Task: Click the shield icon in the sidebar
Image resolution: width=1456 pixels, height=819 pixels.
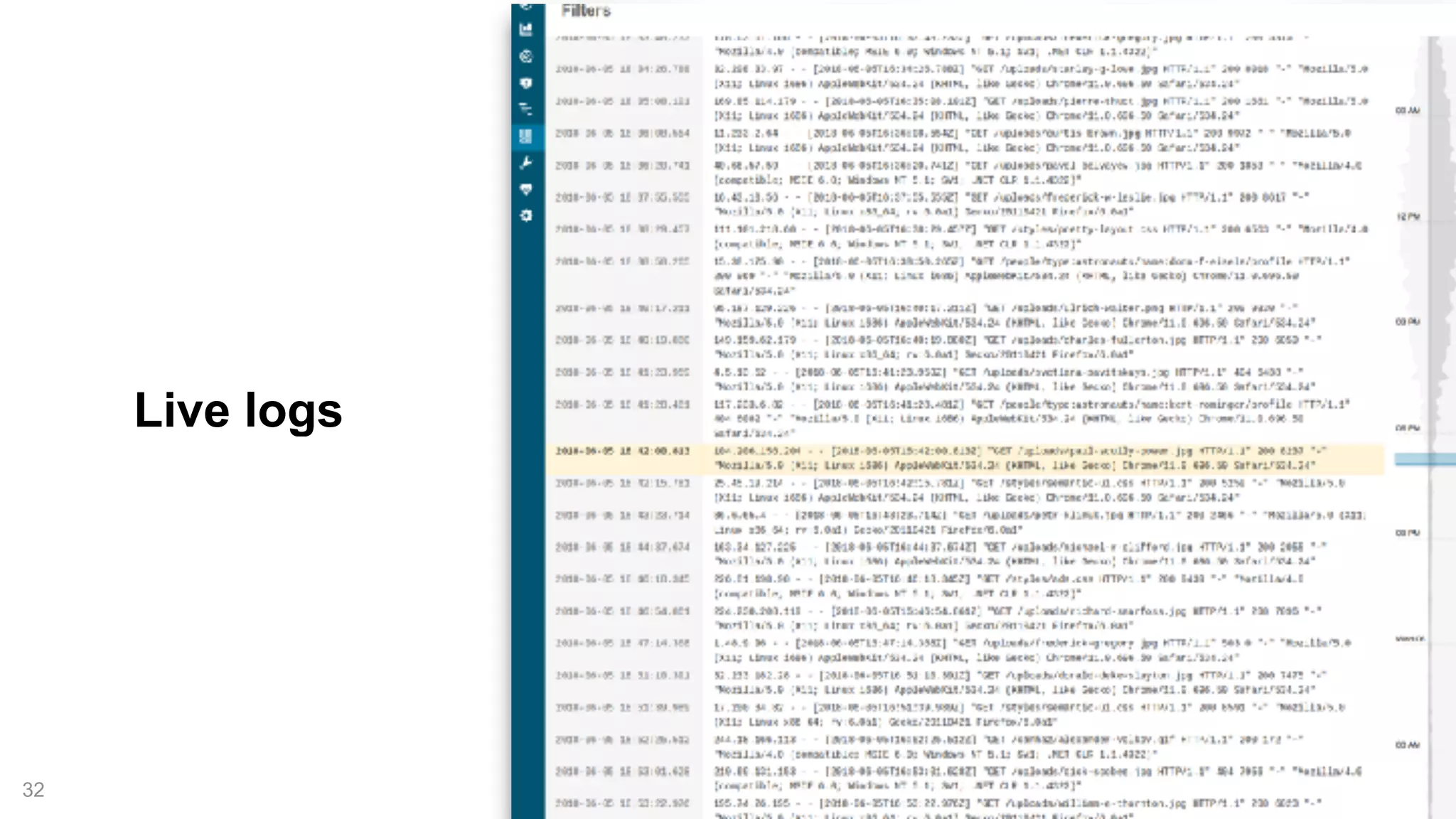Action: tap(526, 83)
